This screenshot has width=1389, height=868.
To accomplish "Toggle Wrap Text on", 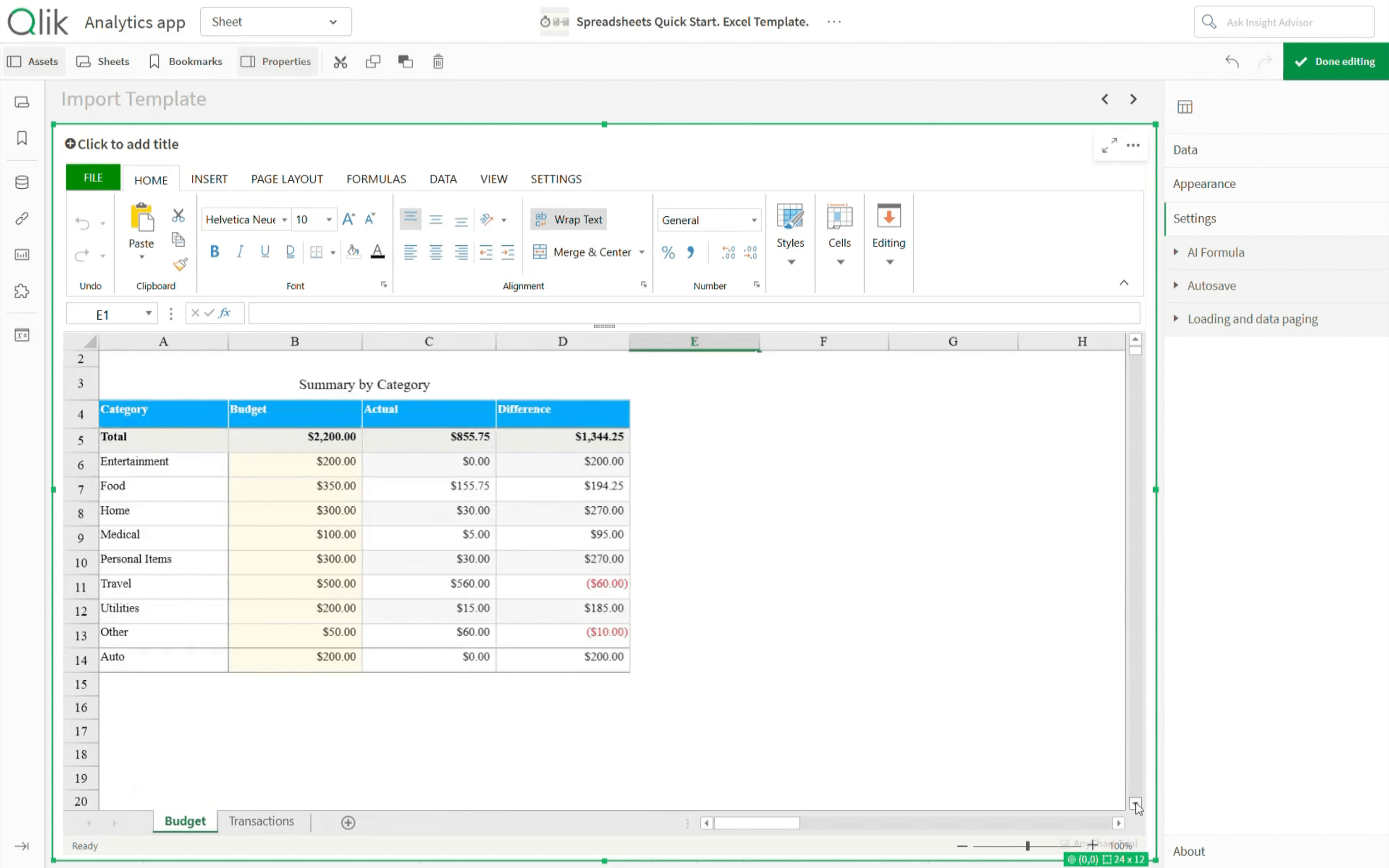I will tap(568, 219).
